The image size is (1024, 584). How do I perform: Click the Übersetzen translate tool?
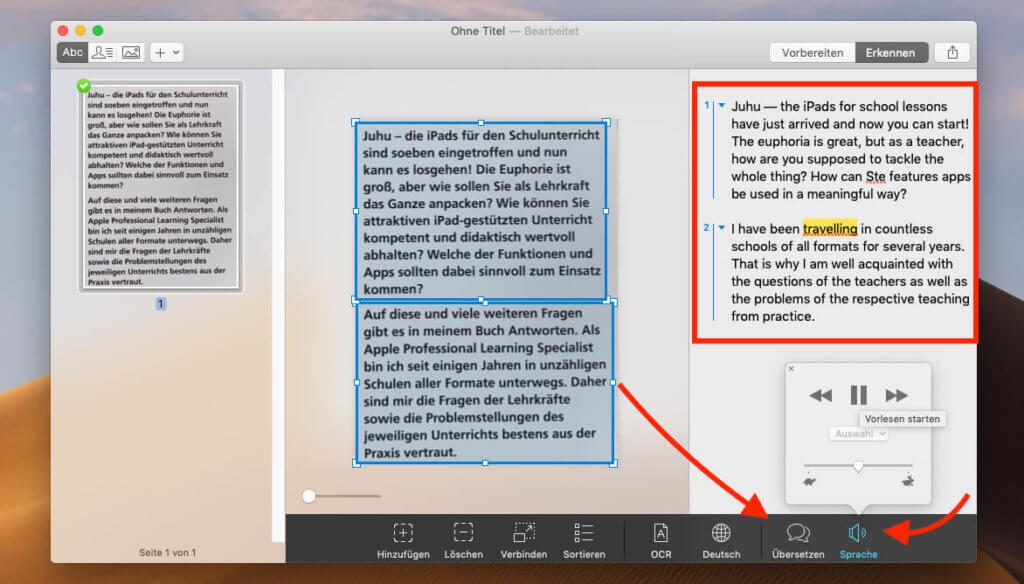798,541
